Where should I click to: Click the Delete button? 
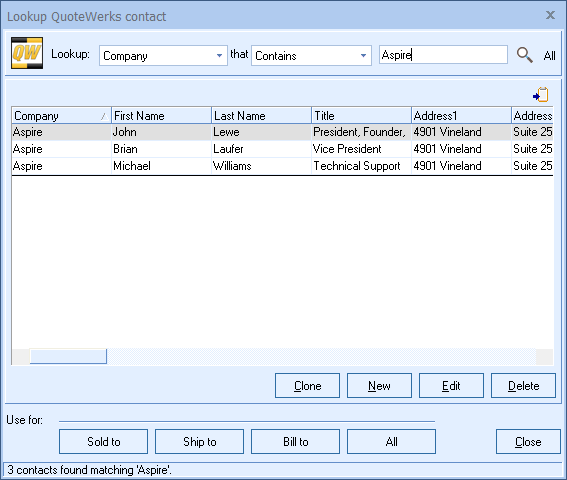pyautogui.click(x=523, y=386)
